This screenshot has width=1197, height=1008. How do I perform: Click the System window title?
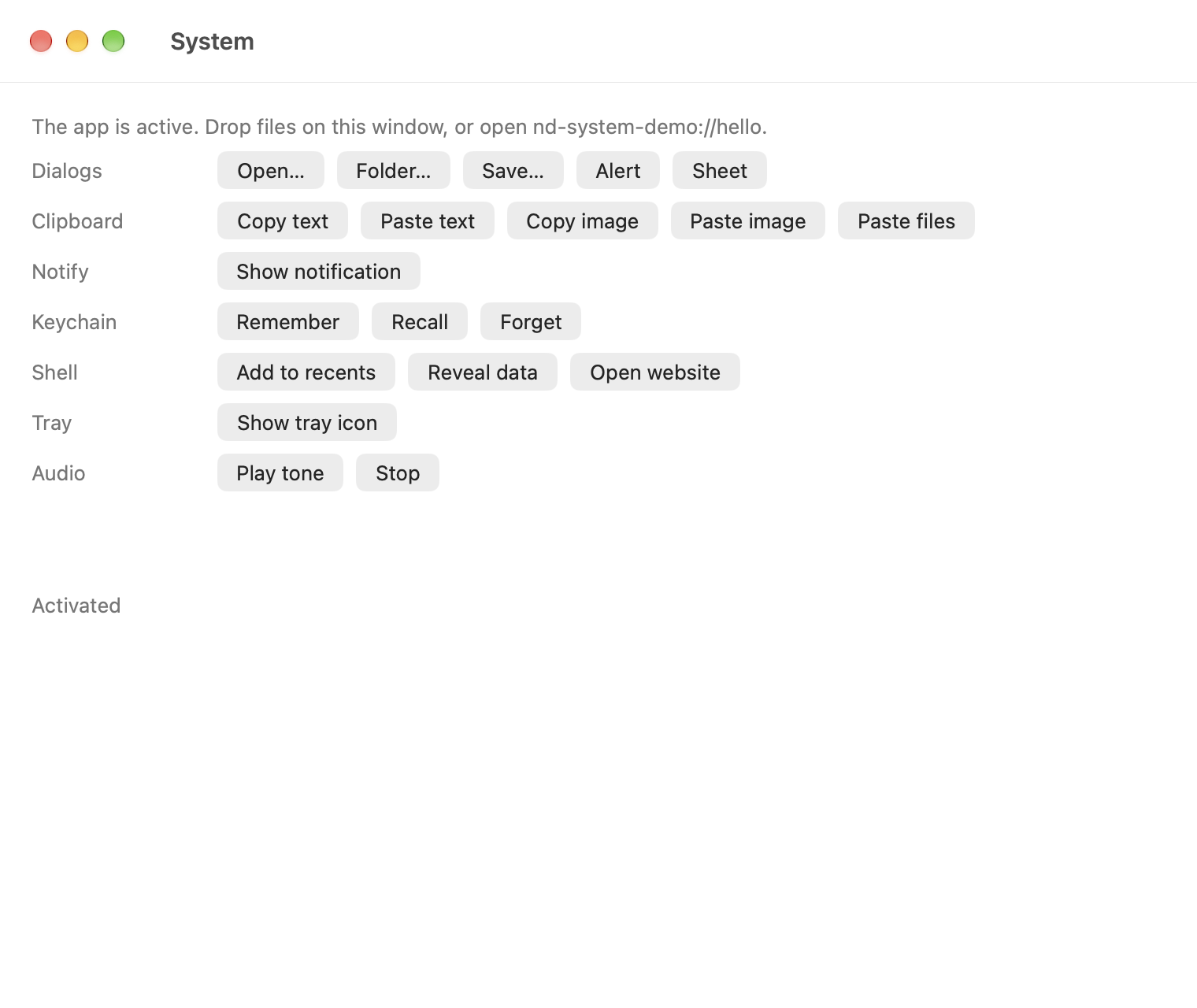(x=213, y=41)
